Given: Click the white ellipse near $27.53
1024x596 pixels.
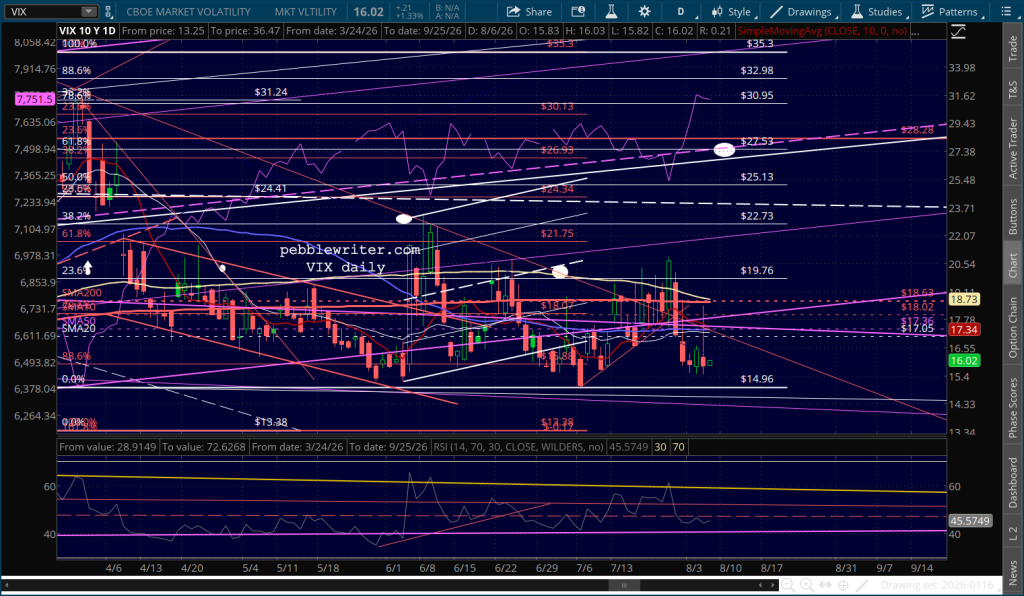Looking at the screenshot, I should click(x=724, y=149).
